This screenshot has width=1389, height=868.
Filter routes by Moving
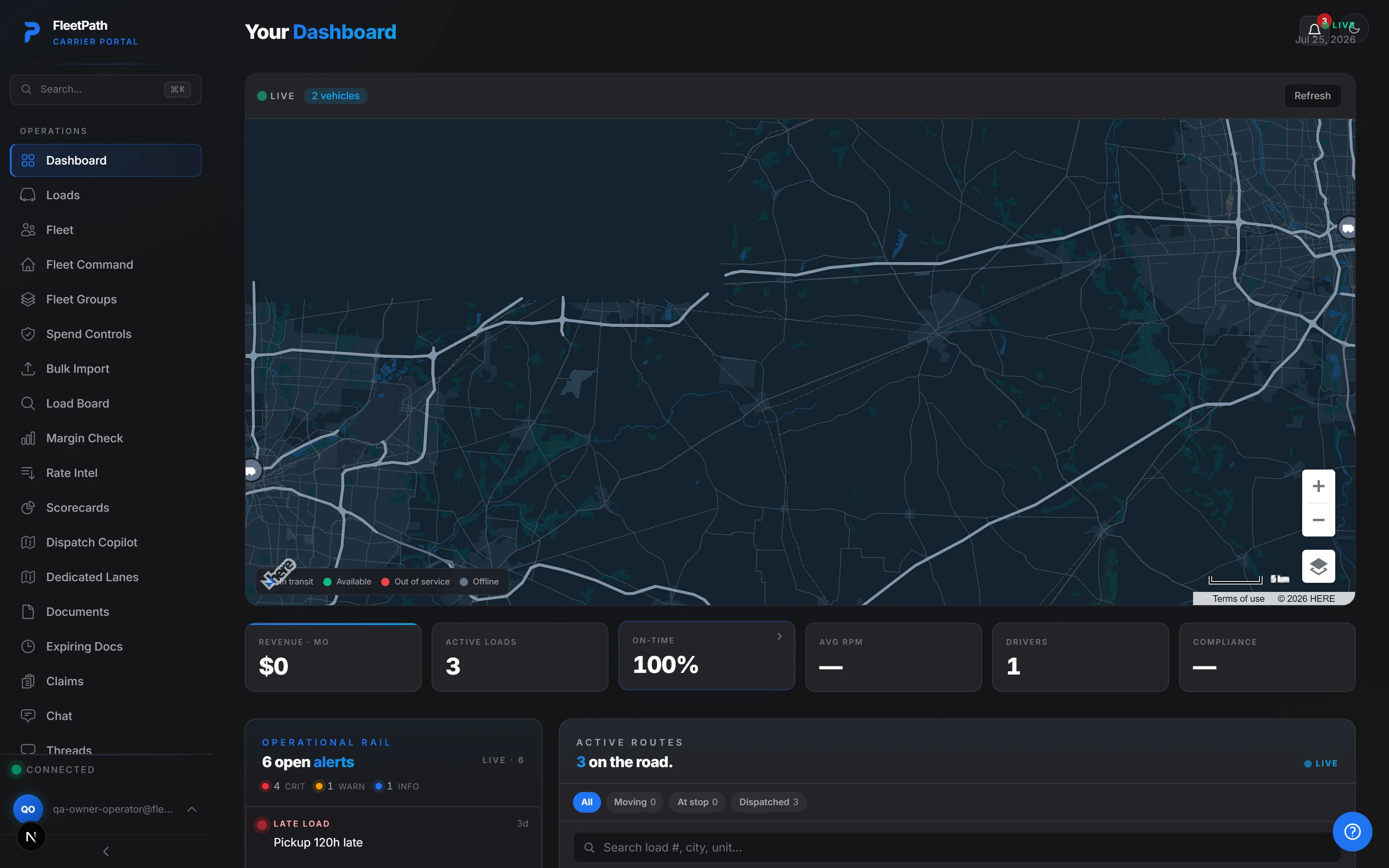[635, 802]
